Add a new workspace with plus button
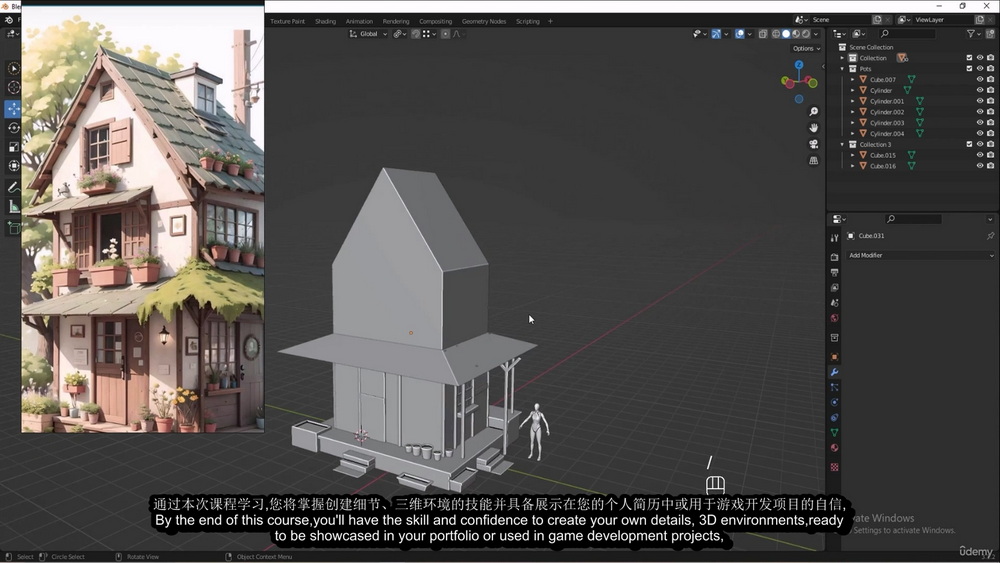The image size is (1000, 563). [x=550, y=21]
